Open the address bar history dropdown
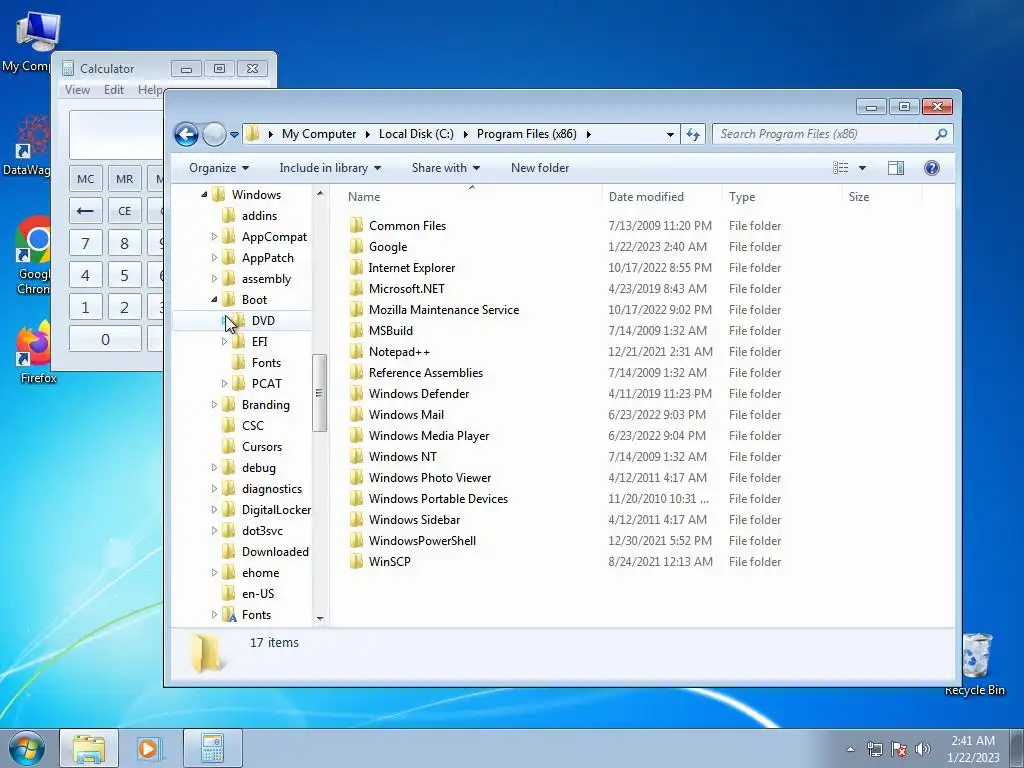Screen dimensions: 1024x768 [x=670, y=135]
